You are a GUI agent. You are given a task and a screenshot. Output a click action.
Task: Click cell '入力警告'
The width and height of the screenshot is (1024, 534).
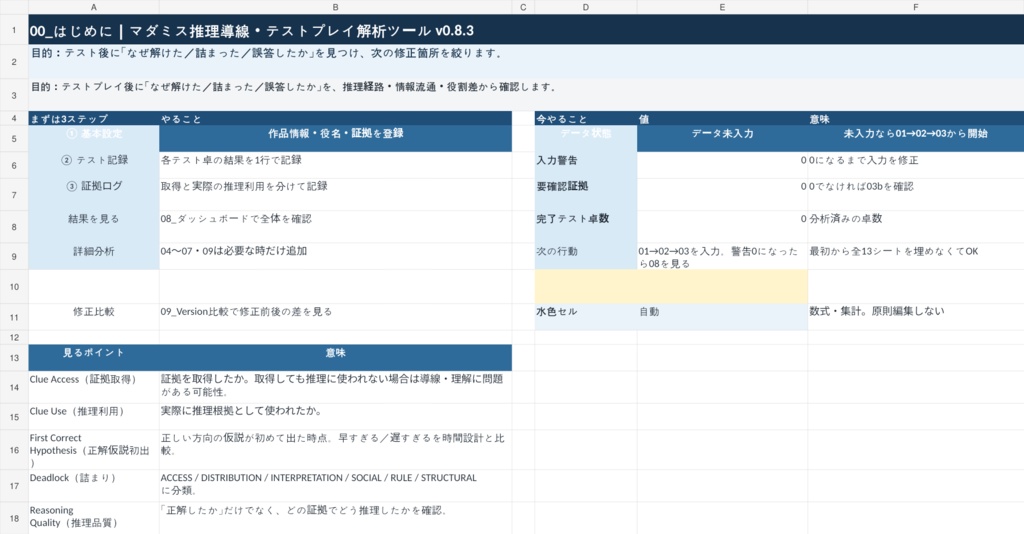point(586,165)
